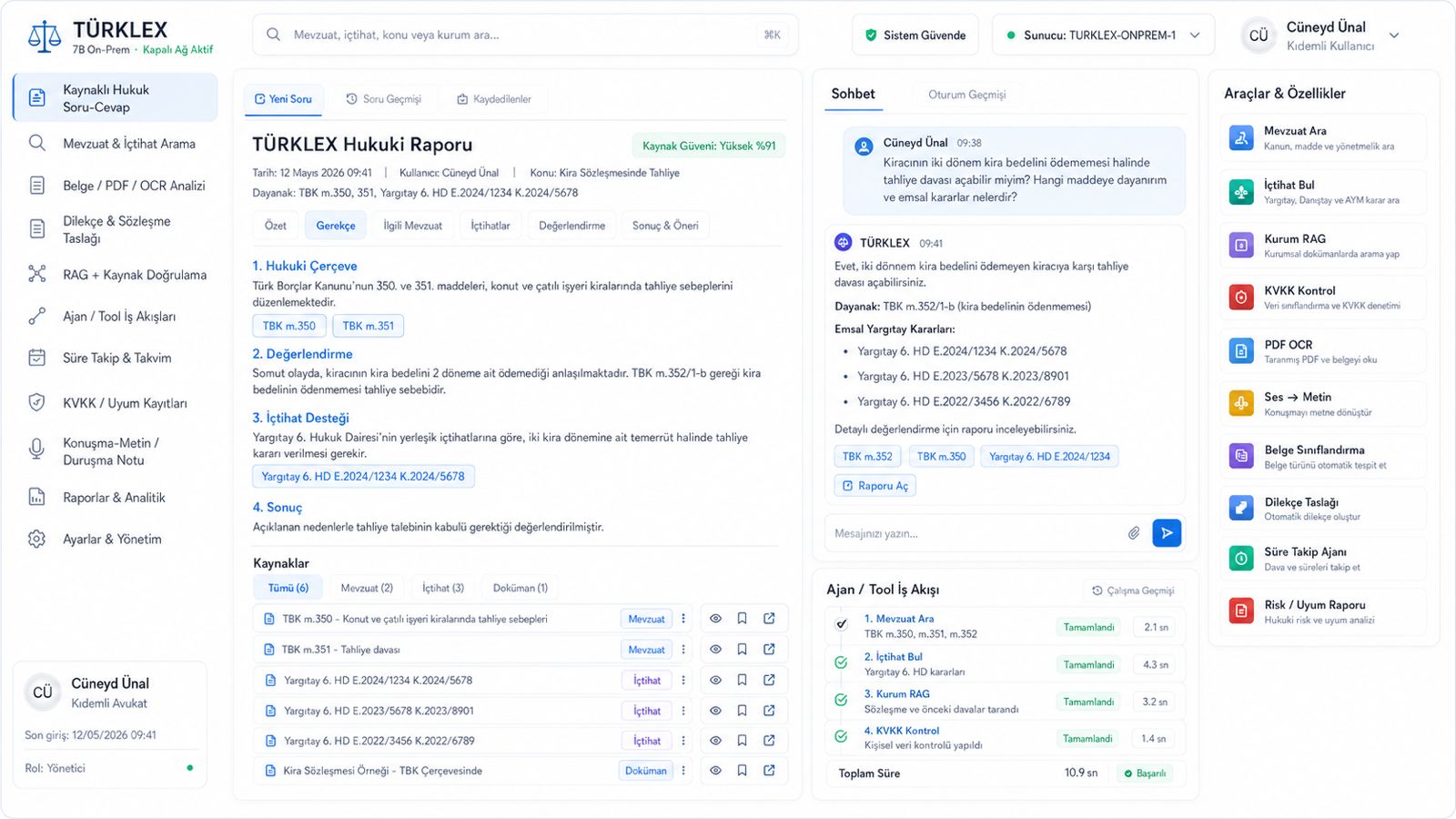Open the Dilekçe Taslağı tool

(1323, 508)
